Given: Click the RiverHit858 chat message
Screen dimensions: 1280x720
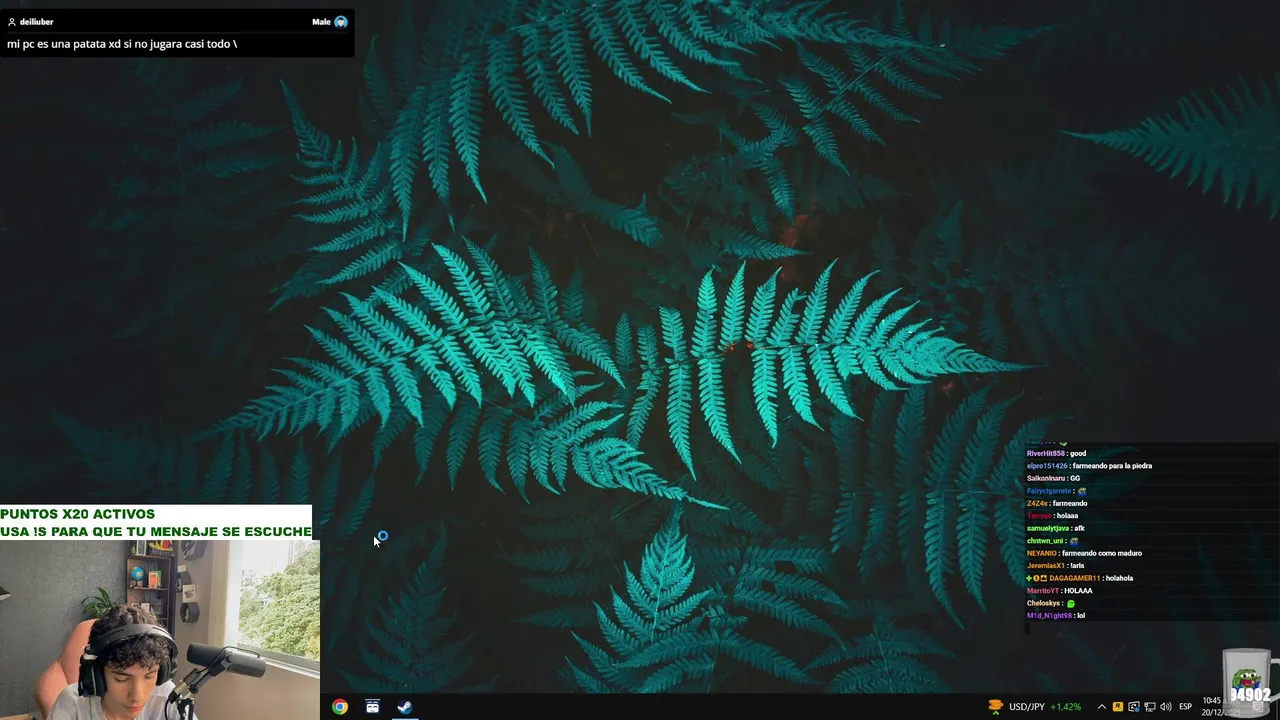Looking at the screenshot, I should (x=1056, y=453).
